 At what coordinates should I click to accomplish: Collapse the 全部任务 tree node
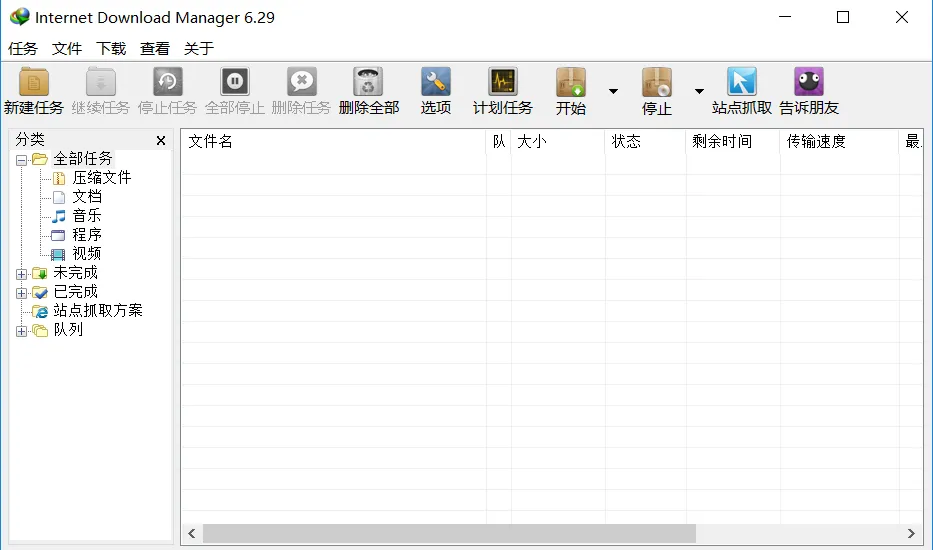click(21, 160)
